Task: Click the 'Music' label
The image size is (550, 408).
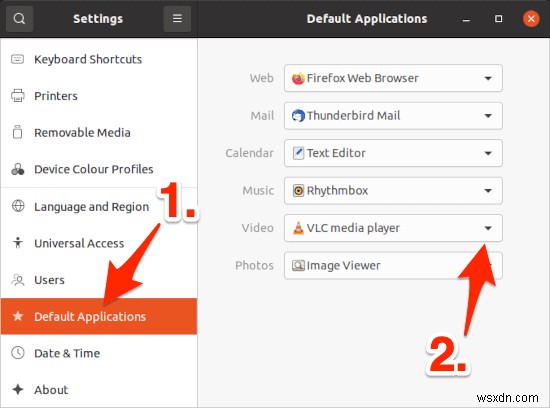Action: pos(258,190)
